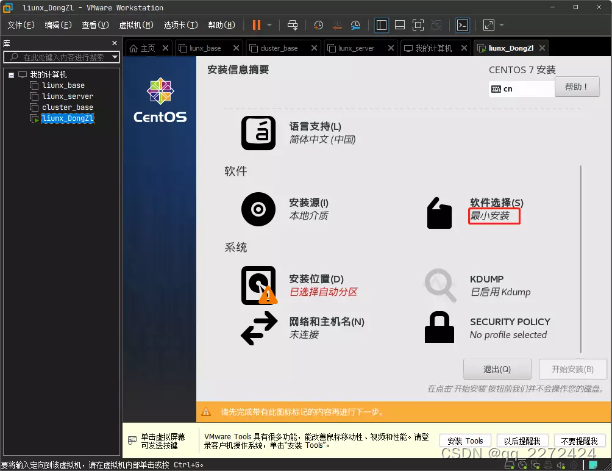Click the installer summary vertical scrollbar

(x=581, y=259)
